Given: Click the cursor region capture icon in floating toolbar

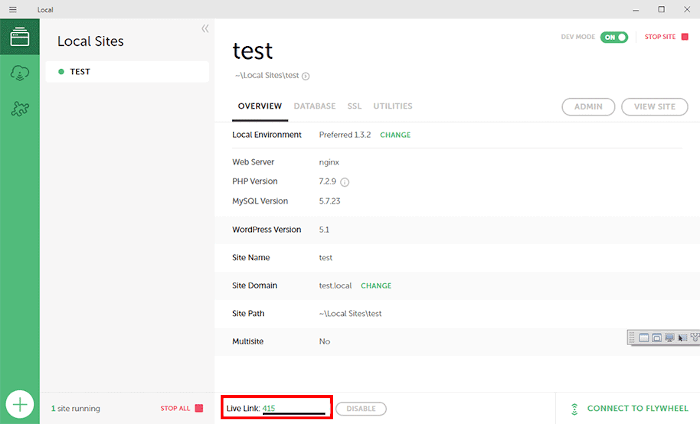Looking at the screenshot, I should click(x=683, y=338).
